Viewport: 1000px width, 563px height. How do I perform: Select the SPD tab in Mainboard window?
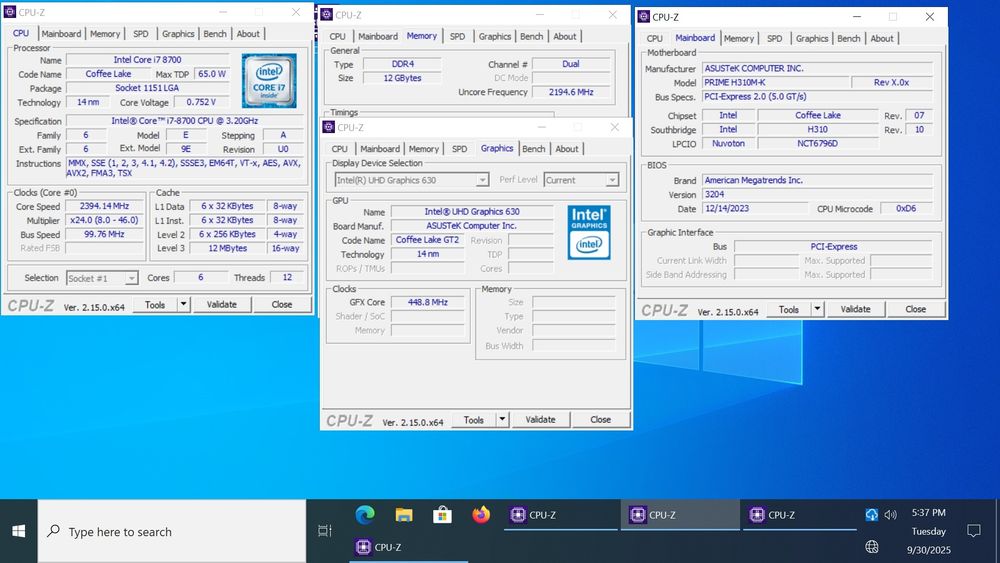click(774, 38)
